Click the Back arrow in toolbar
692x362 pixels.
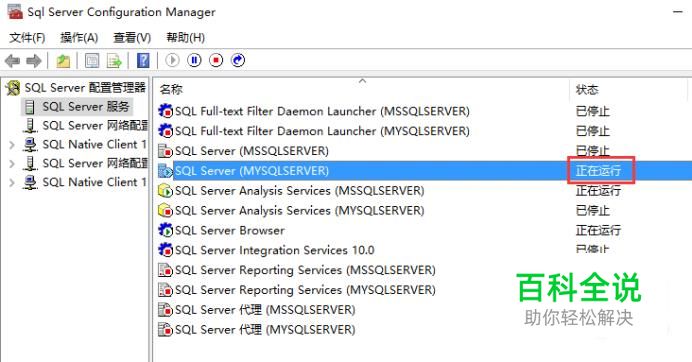point(12,60)
